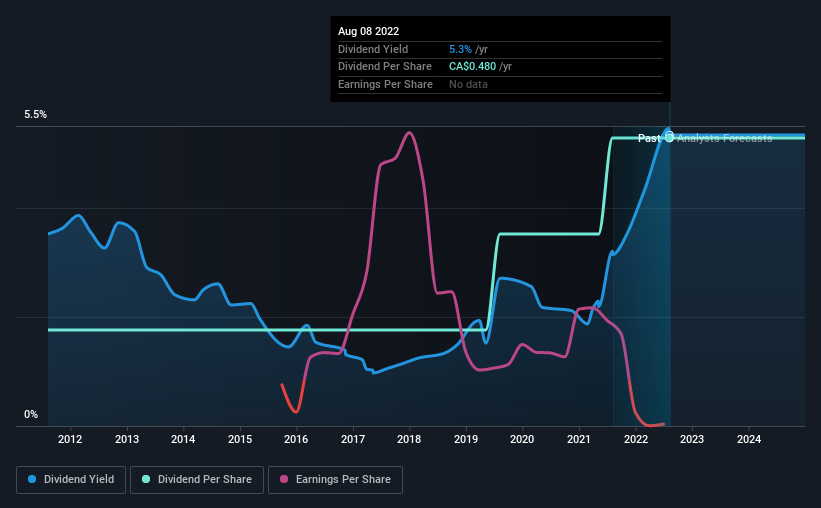This screenshot has width=821, height=508.
Task: Toggle the Dividend Yield legend series
Action: click(x=71, y=480)
